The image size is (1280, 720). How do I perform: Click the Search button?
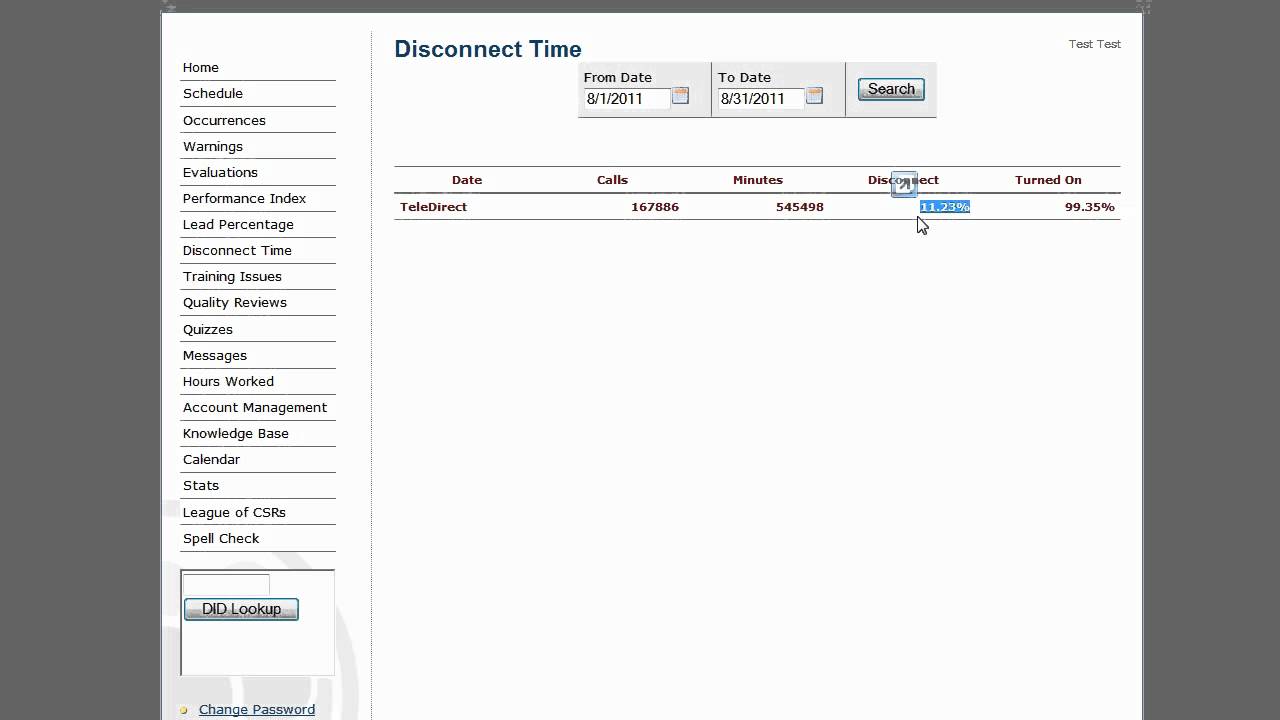(x=891, y=89)
